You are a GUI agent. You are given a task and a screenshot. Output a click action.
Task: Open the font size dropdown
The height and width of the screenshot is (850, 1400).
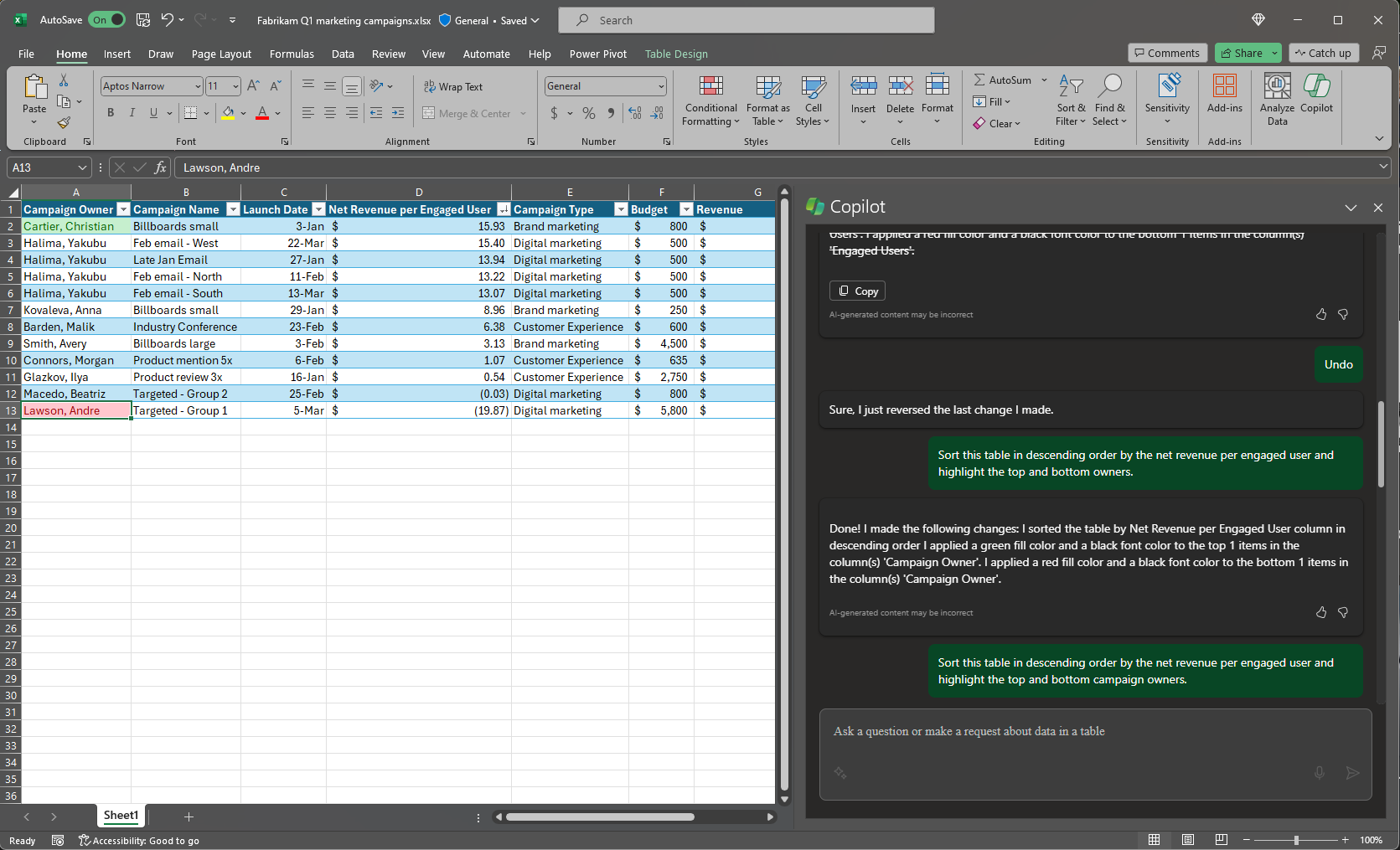(x=235, y=86)
